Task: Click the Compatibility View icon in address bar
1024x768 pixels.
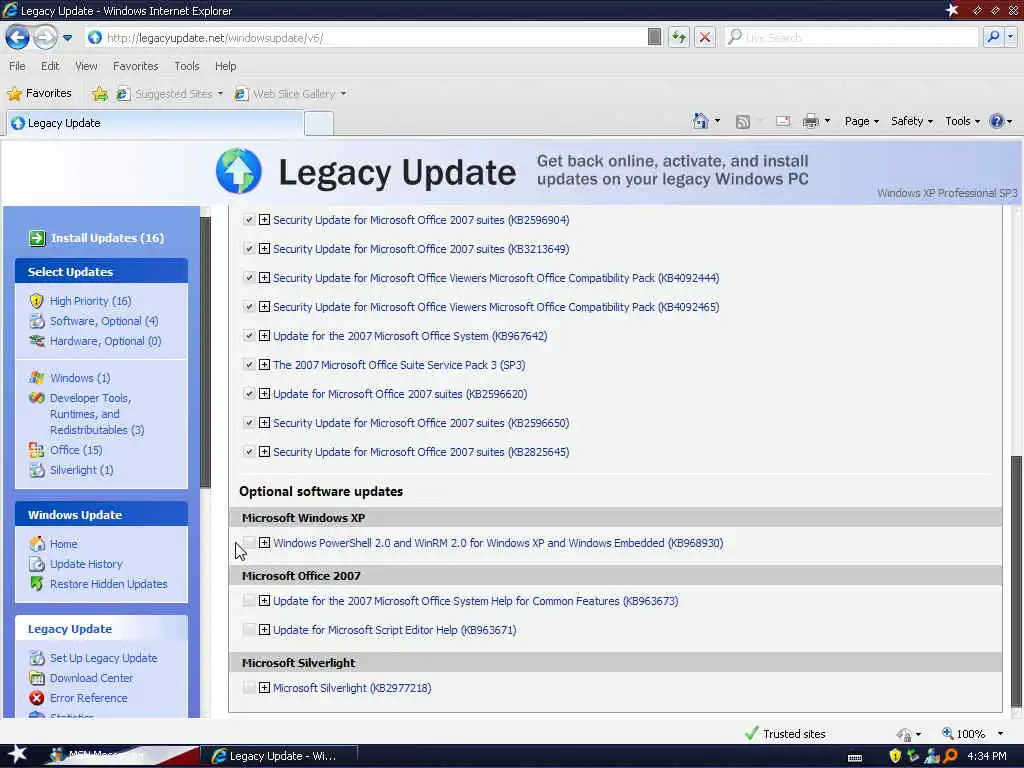Action: point(654,37)
